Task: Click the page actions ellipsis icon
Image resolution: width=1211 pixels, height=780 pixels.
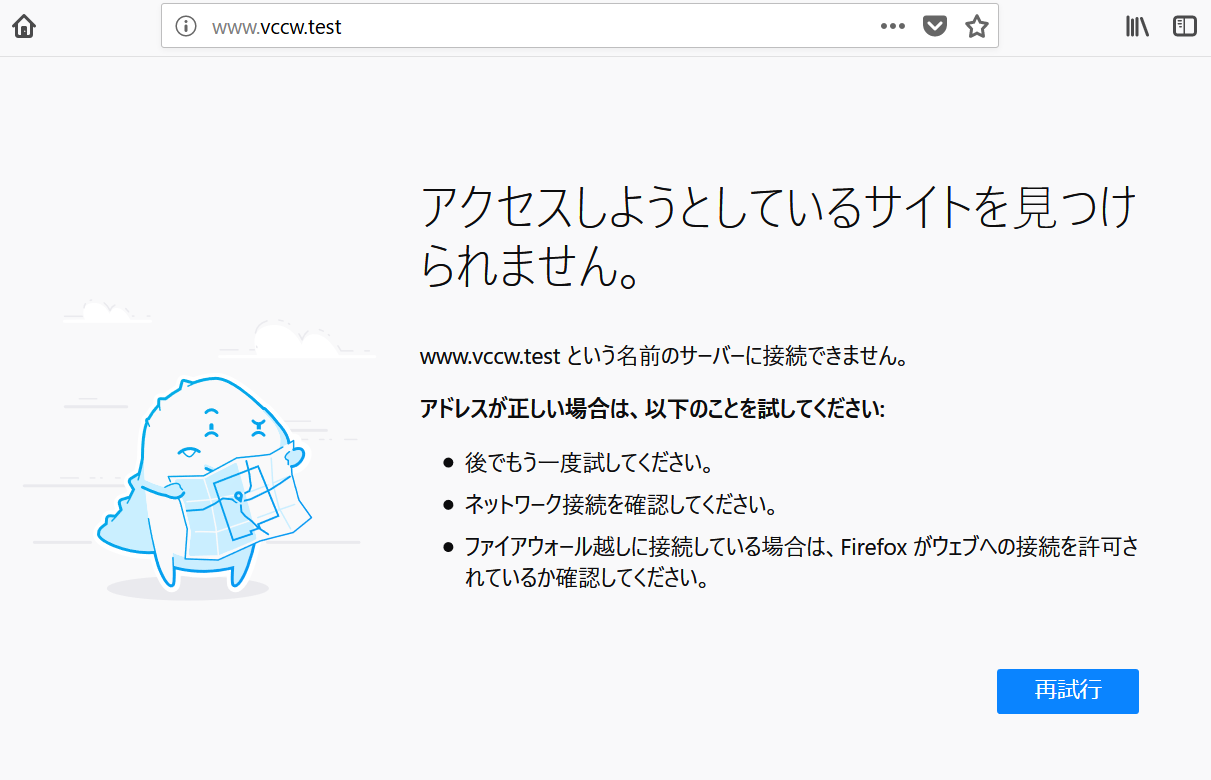Action: 892,27
